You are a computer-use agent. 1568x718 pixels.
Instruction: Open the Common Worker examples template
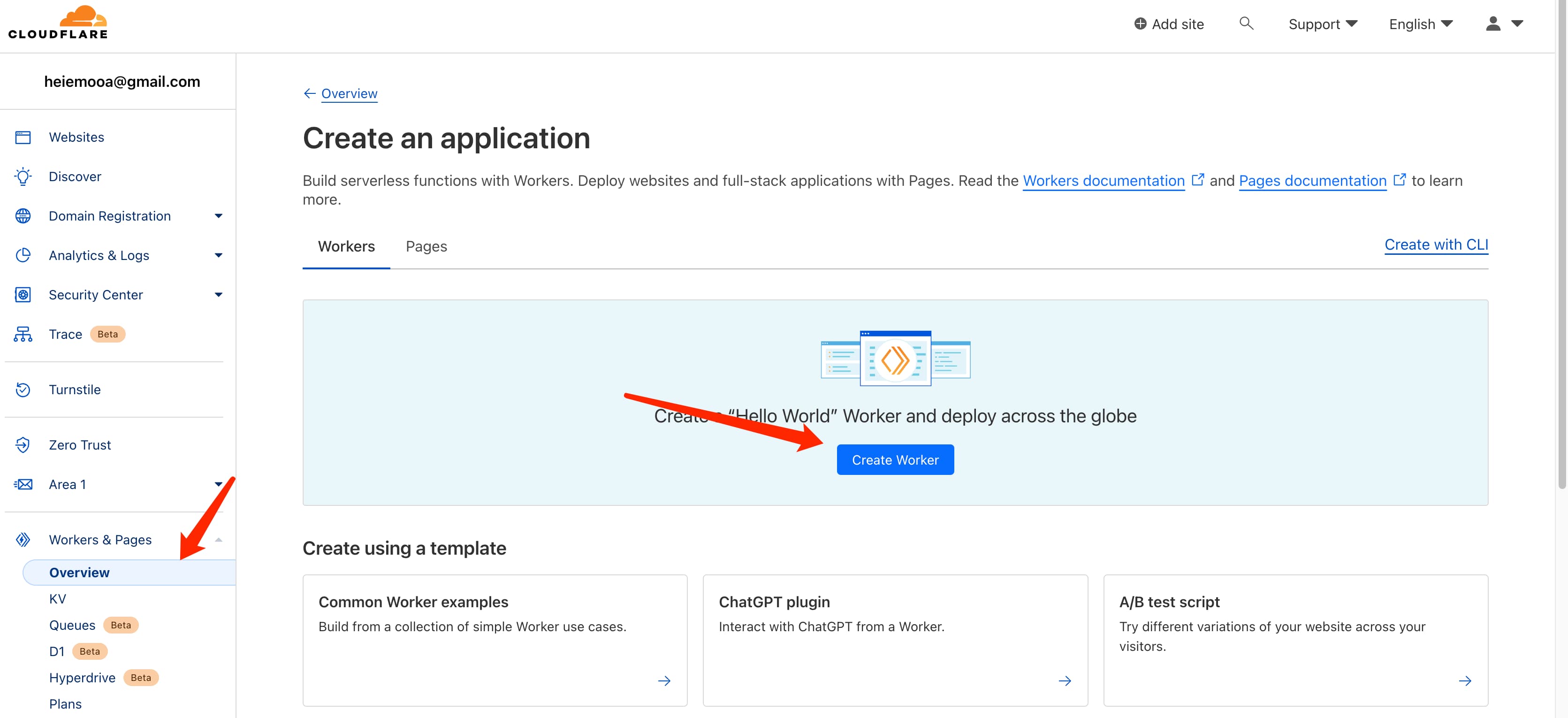coord(495,641)
